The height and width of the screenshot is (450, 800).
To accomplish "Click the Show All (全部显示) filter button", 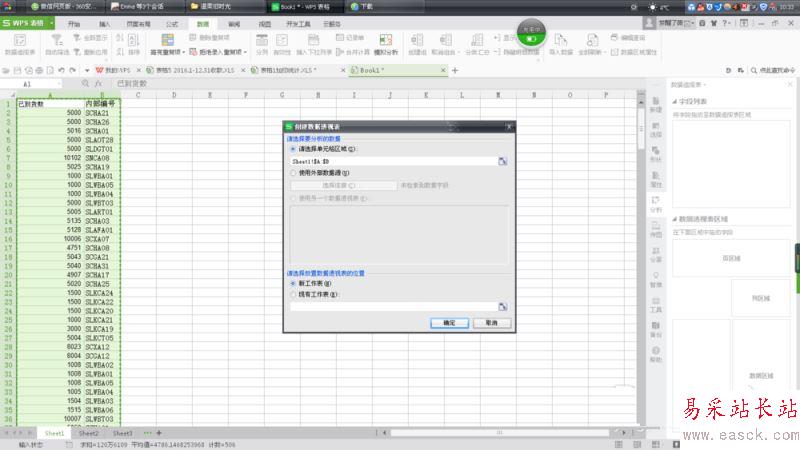I will (91, 37).
